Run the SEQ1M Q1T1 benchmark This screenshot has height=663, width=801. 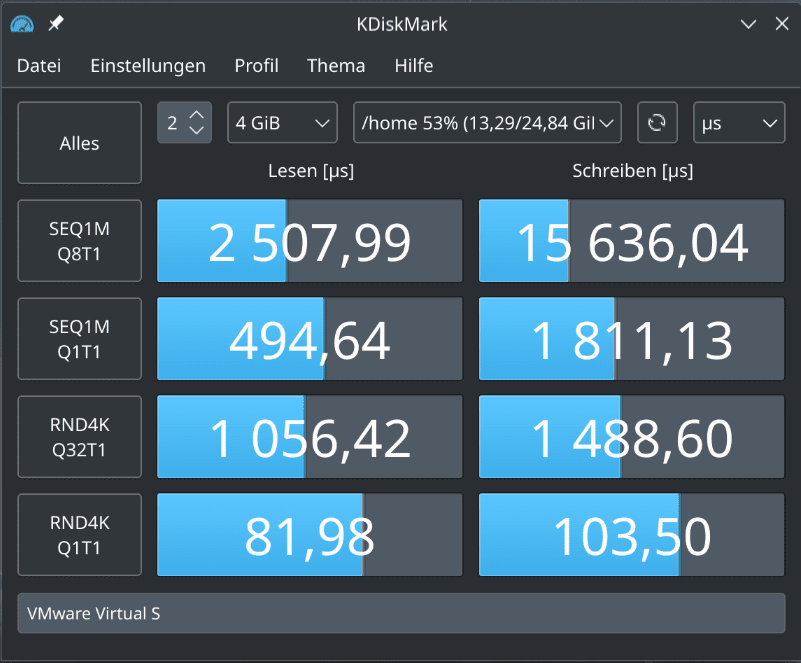tap(80, 339)
